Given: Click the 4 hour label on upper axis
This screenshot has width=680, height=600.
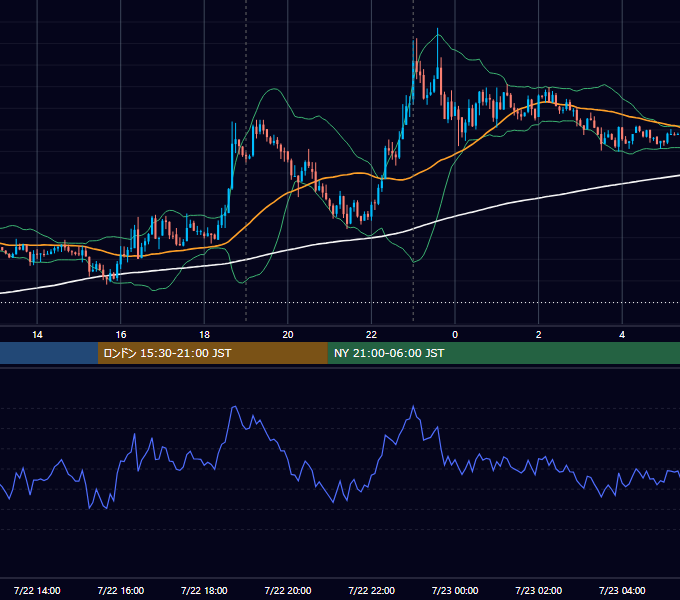Looking at the screenshot, I should [622, 335].
